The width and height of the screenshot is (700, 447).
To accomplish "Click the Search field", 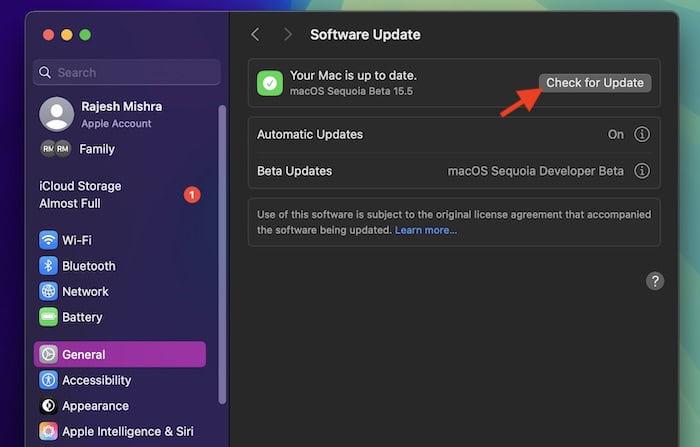I will 127,72.
